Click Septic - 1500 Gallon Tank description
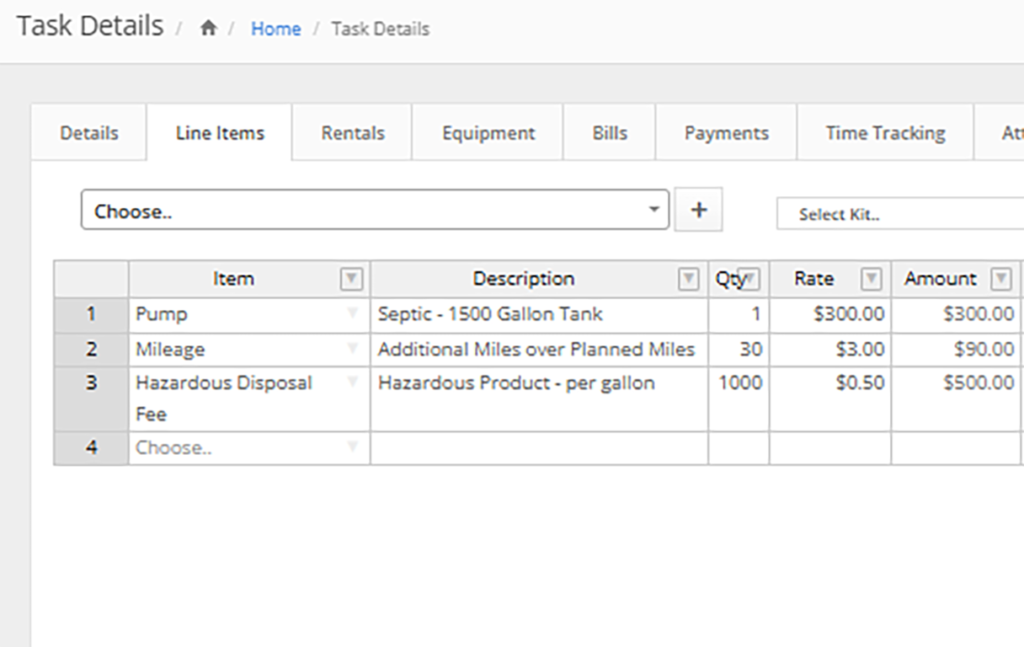This screenshot has width=1024, height=647. tap(539, 315)
